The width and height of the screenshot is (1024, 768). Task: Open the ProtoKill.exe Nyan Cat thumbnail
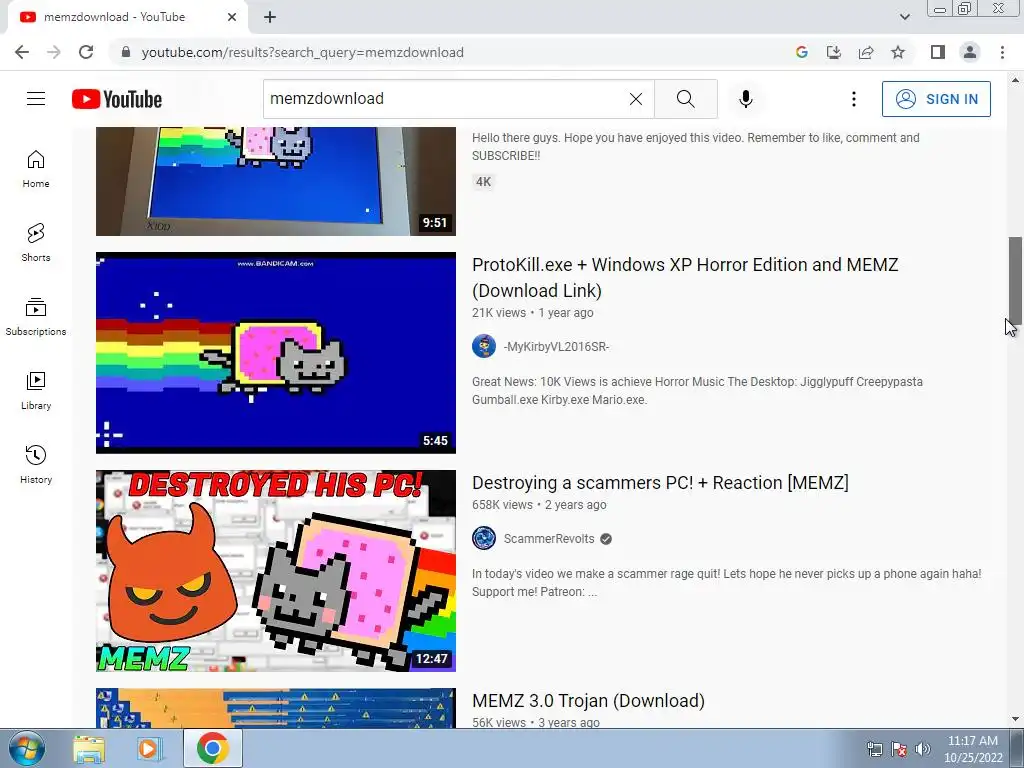(x=276, y=353)
